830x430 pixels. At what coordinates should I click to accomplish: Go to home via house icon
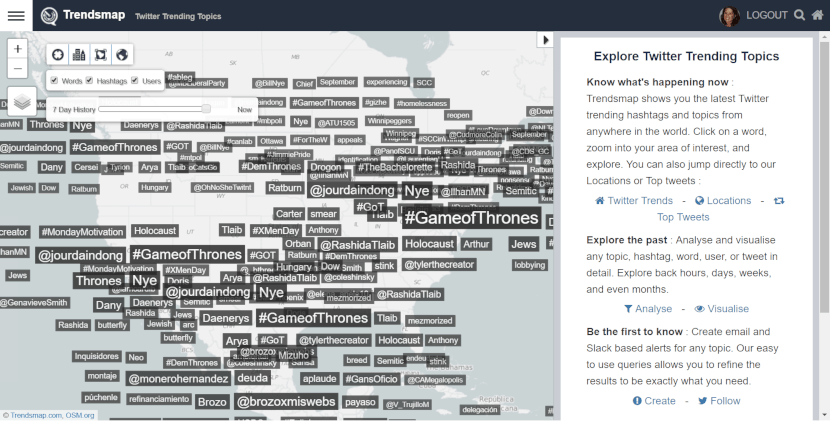click(x=818, y=15)
